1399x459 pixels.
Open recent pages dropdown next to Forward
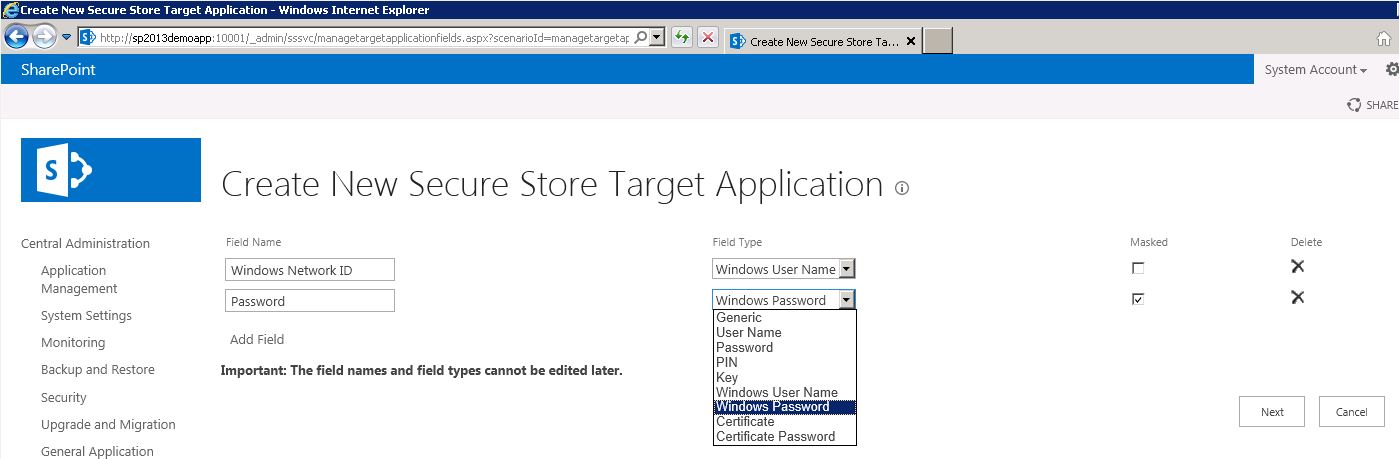coord(67,37)
